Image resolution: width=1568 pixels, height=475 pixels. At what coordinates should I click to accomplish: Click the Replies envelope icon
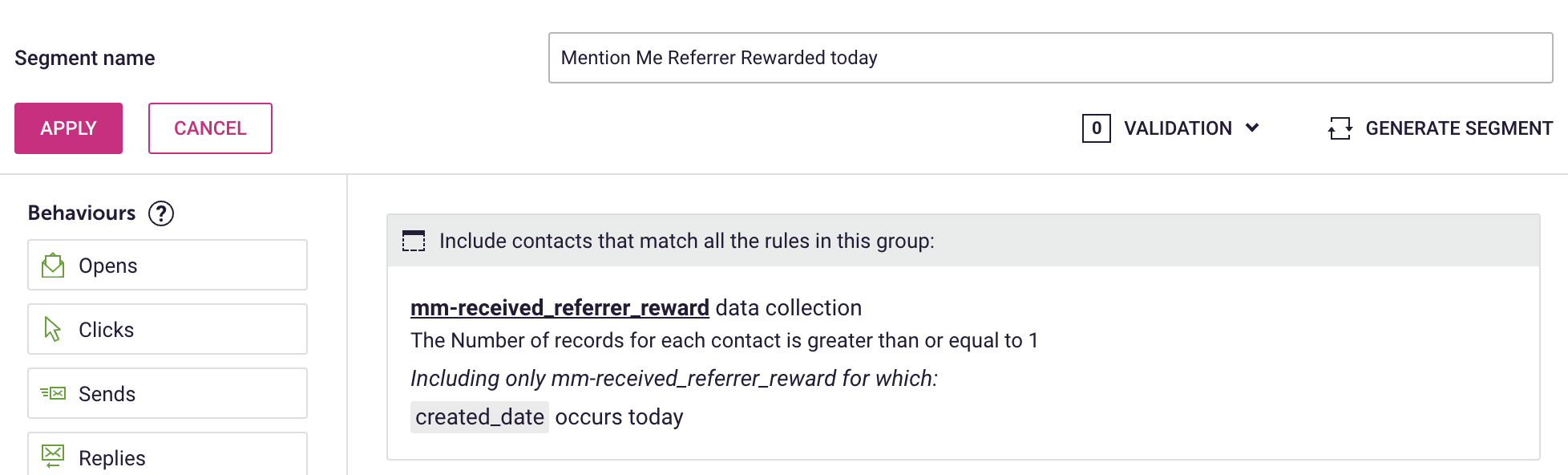click(x=53, y=457)
